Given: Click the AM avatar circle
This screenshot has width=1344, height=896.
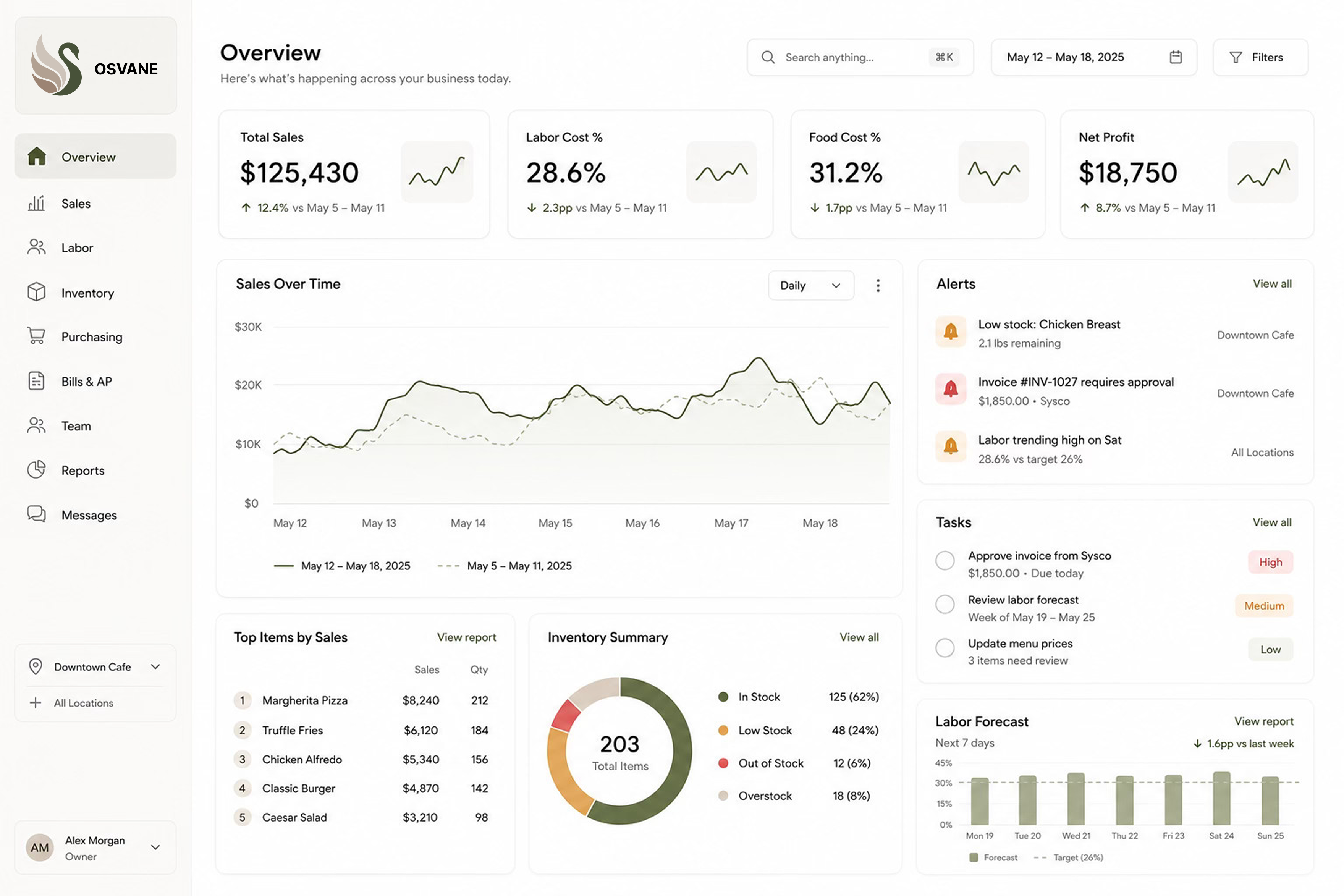Looking at the screenshot, I should (39, 847).
